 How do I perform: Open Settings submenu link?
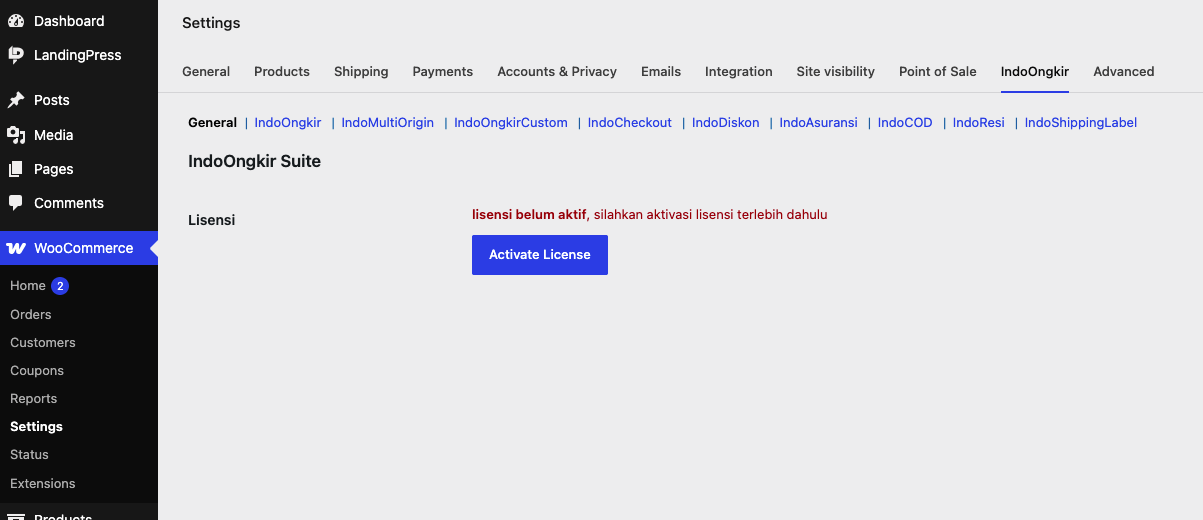tap(37, 426)
